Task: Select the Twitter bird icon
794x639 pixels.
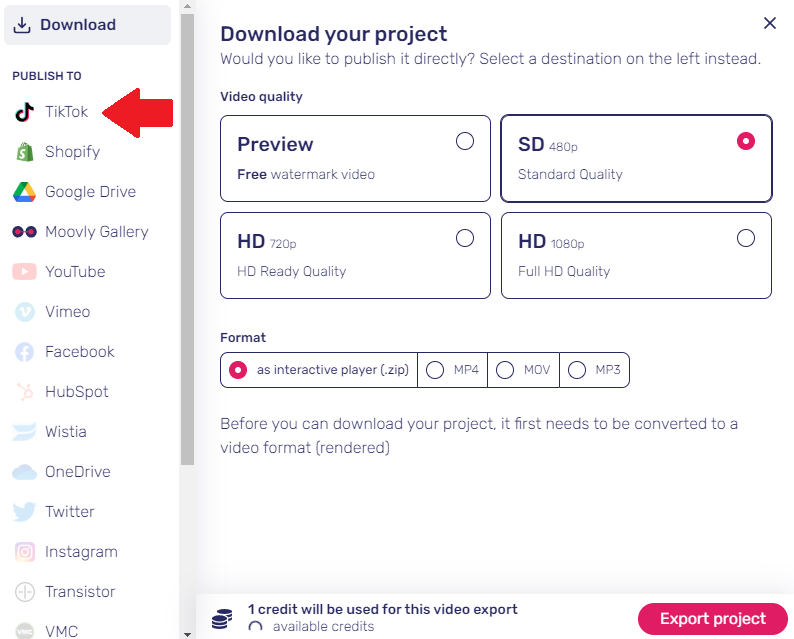Action: (x=24, y=512)
